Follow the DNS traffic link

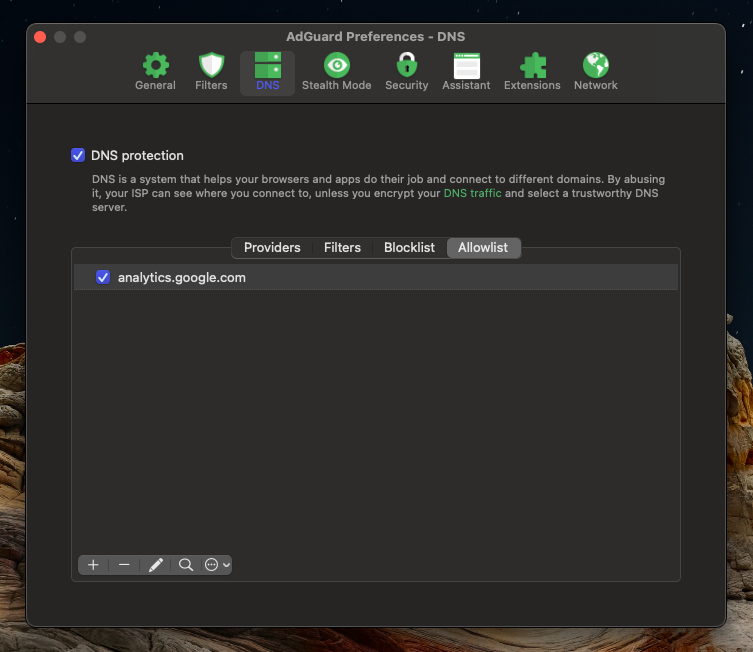click(472, 193)
